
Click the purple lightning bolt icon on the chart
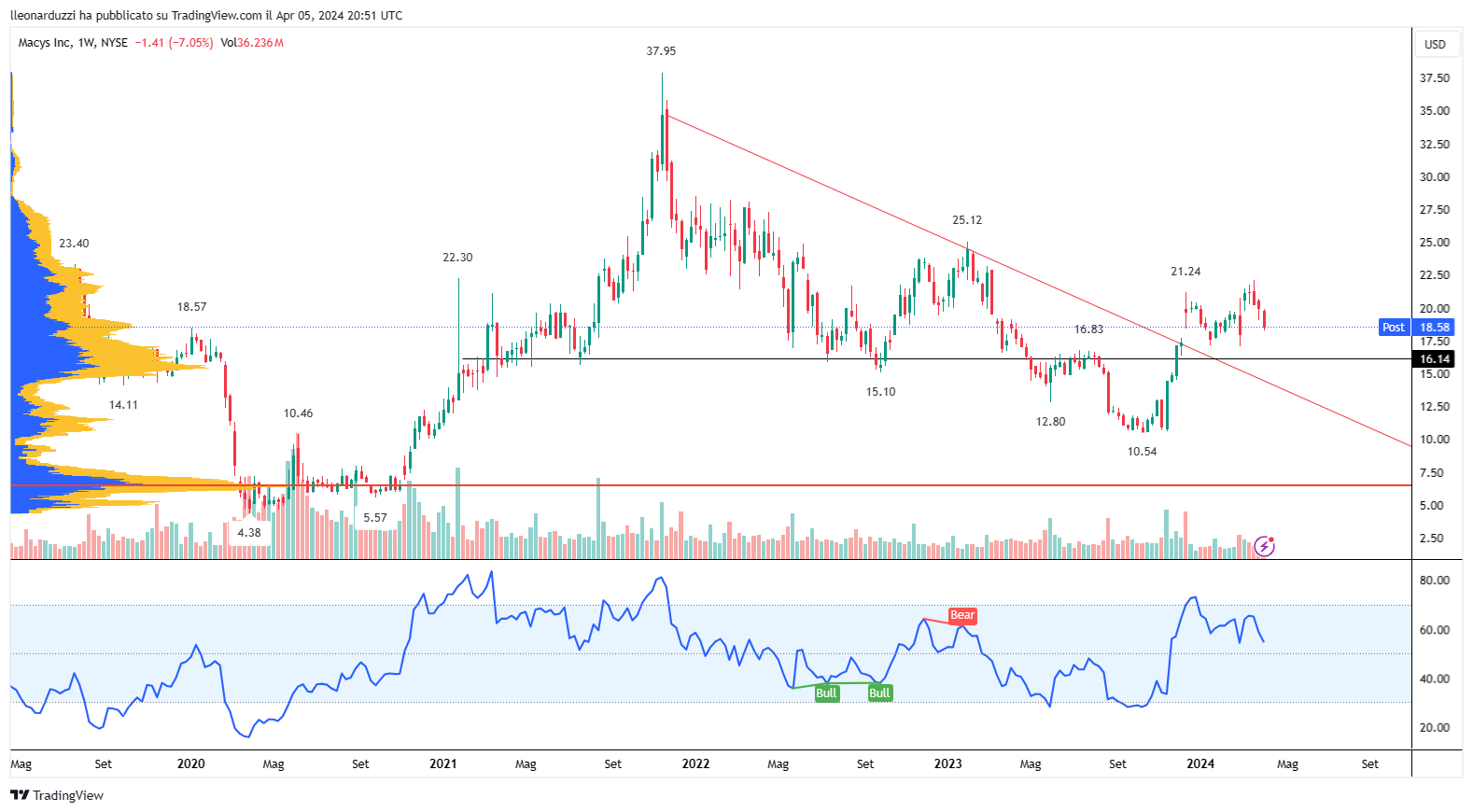[x=1264, y=546]
